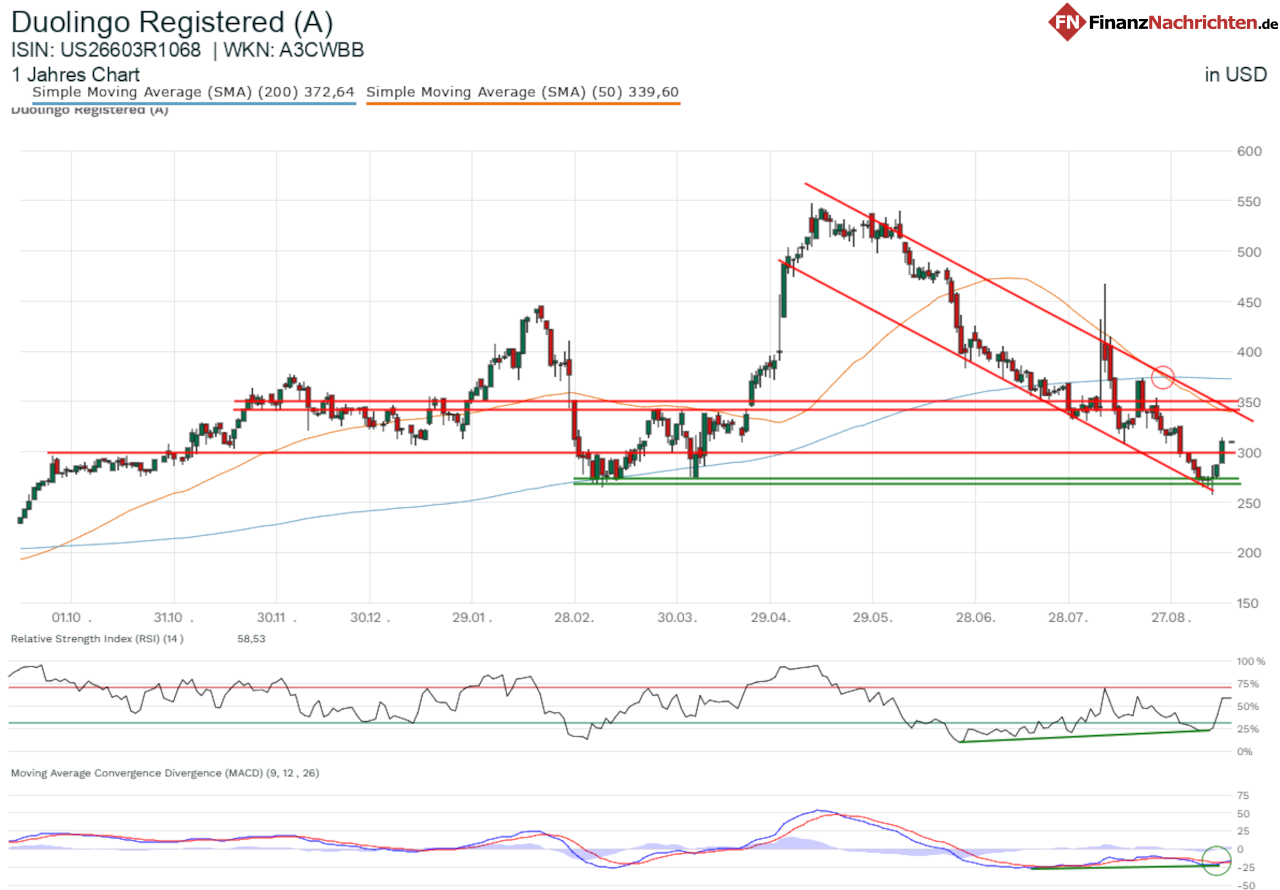This screenshot has width=1280, height=890.
Task: Click the 400 price axis label
Action: point(1248,352)
